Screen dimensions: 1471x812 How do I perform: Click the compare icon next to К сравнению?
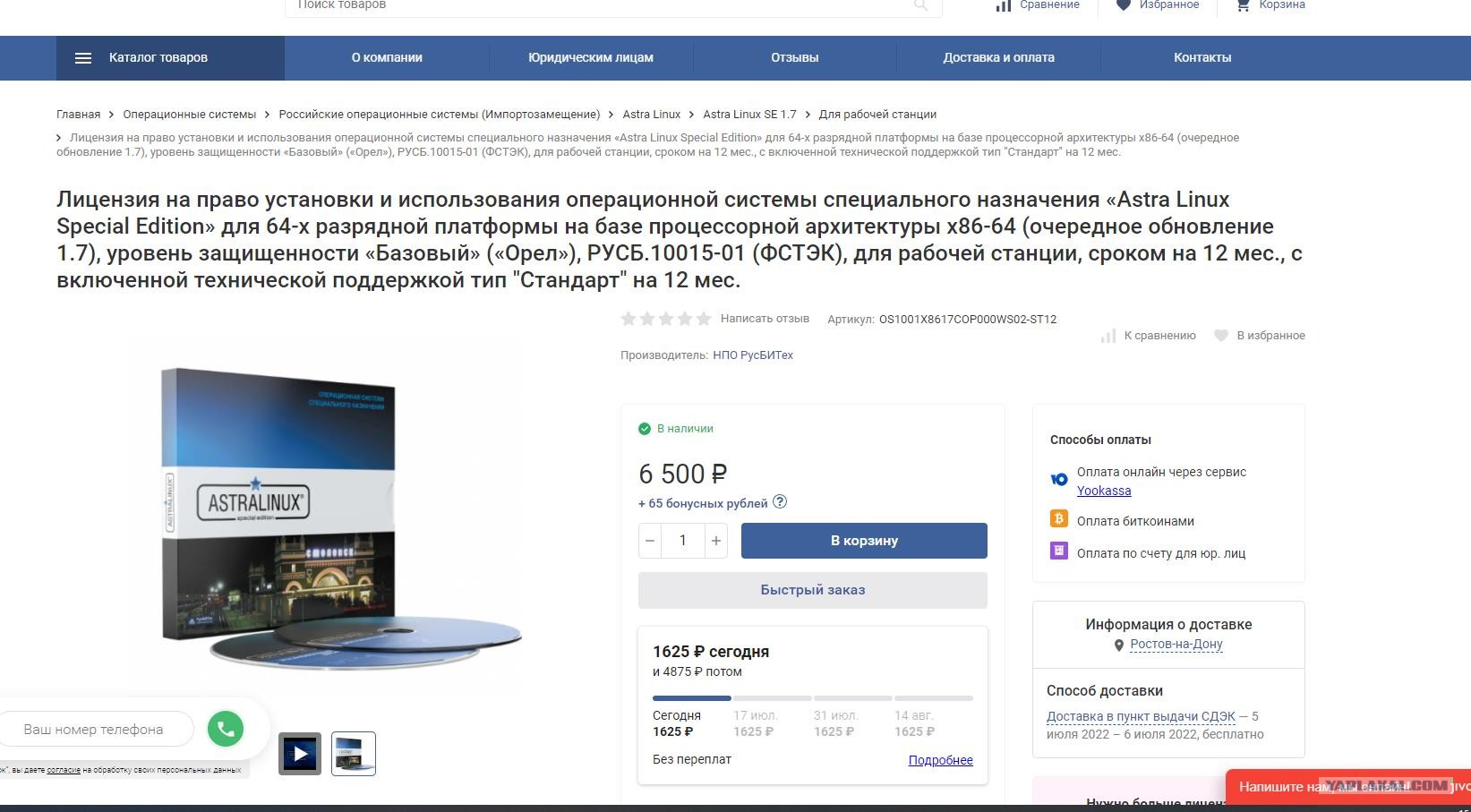(1108, 336)
